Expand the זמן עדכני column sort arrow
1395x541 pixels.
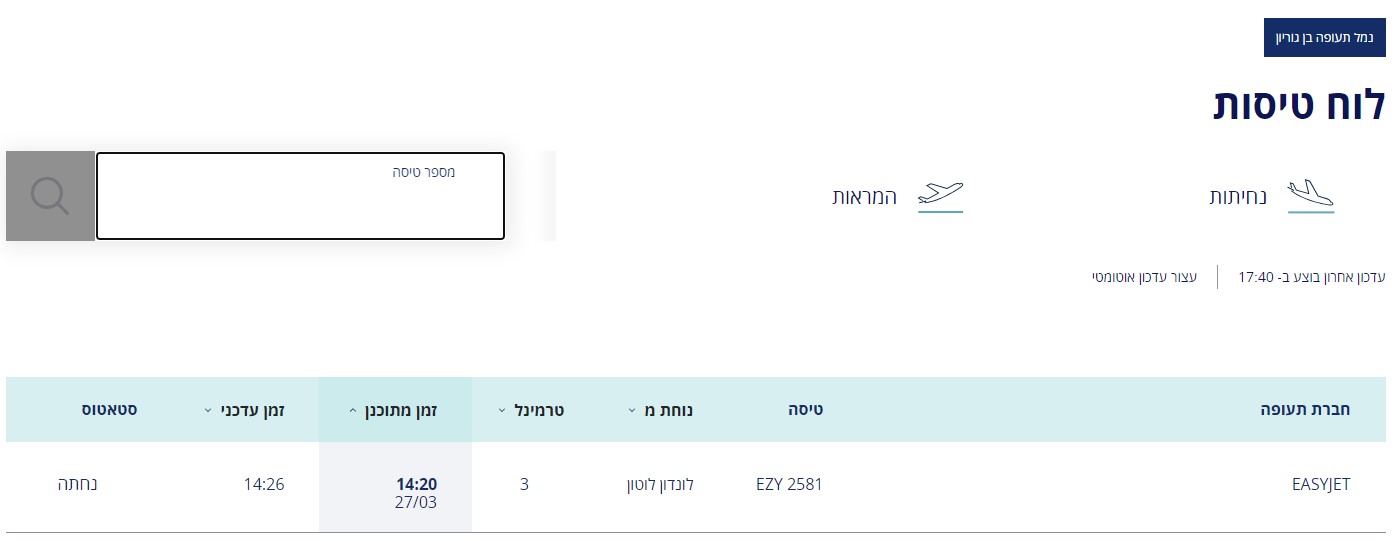(207, 410)
